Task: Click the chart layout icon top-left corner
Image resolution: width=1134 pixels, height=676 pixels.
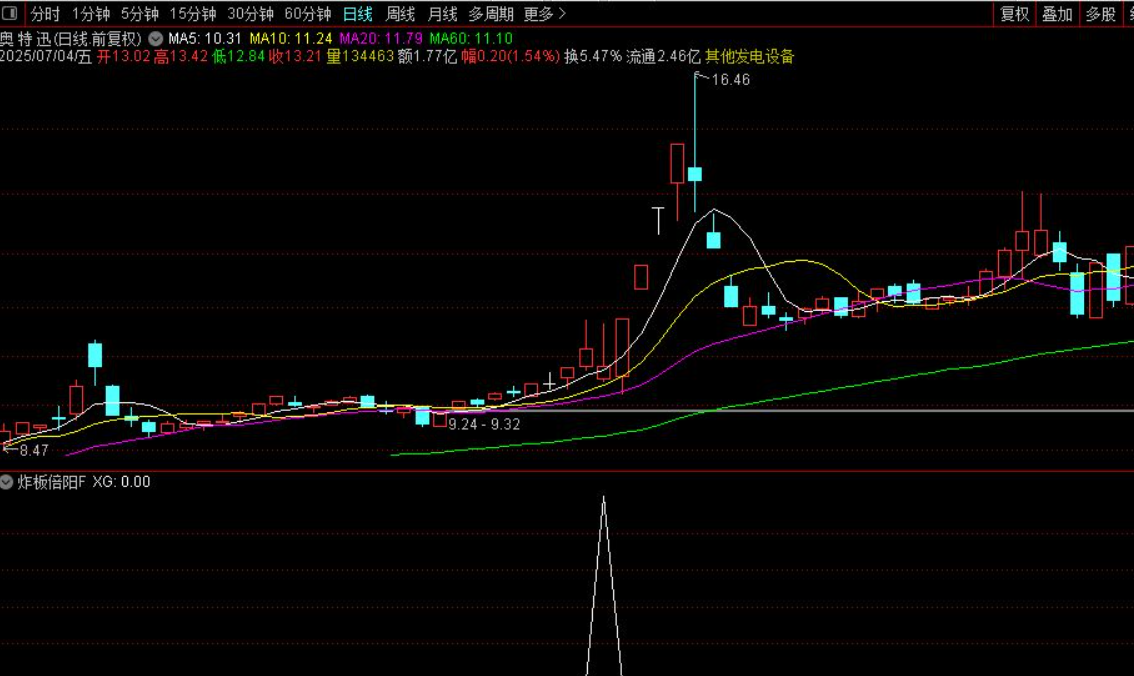Action: tap(10, 14)
